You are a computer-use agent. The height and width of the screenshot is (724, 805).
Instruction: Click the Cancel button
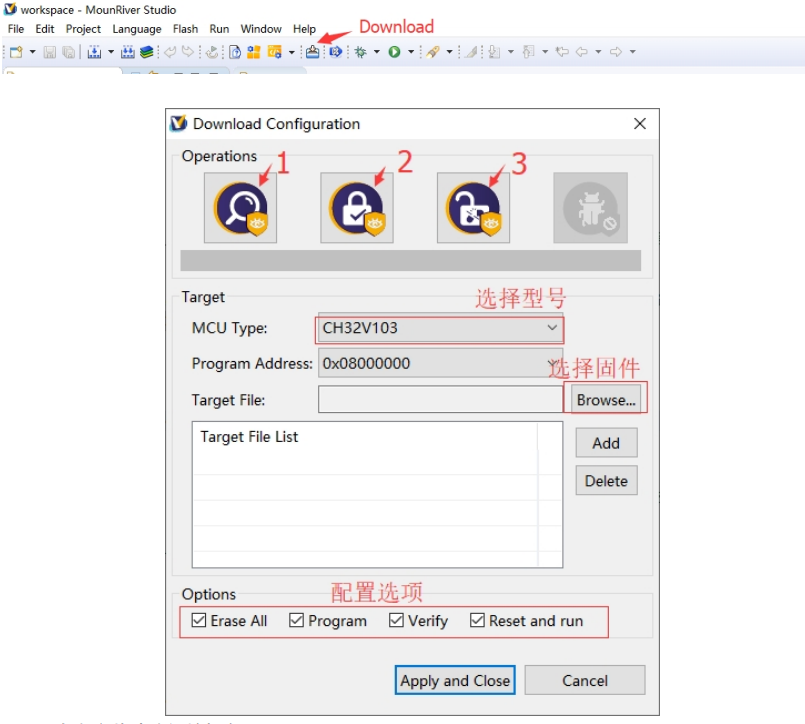(x=585, y=680)
